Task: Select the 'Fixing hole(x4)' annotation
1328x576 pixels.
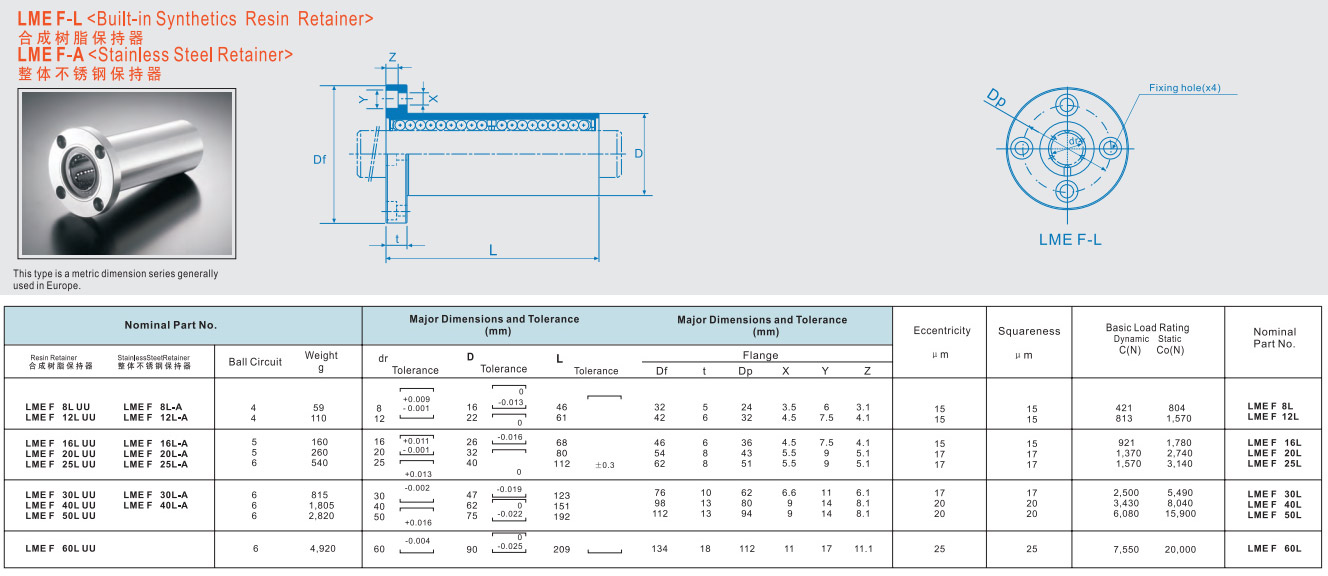Action: (x=1185, y=88)
